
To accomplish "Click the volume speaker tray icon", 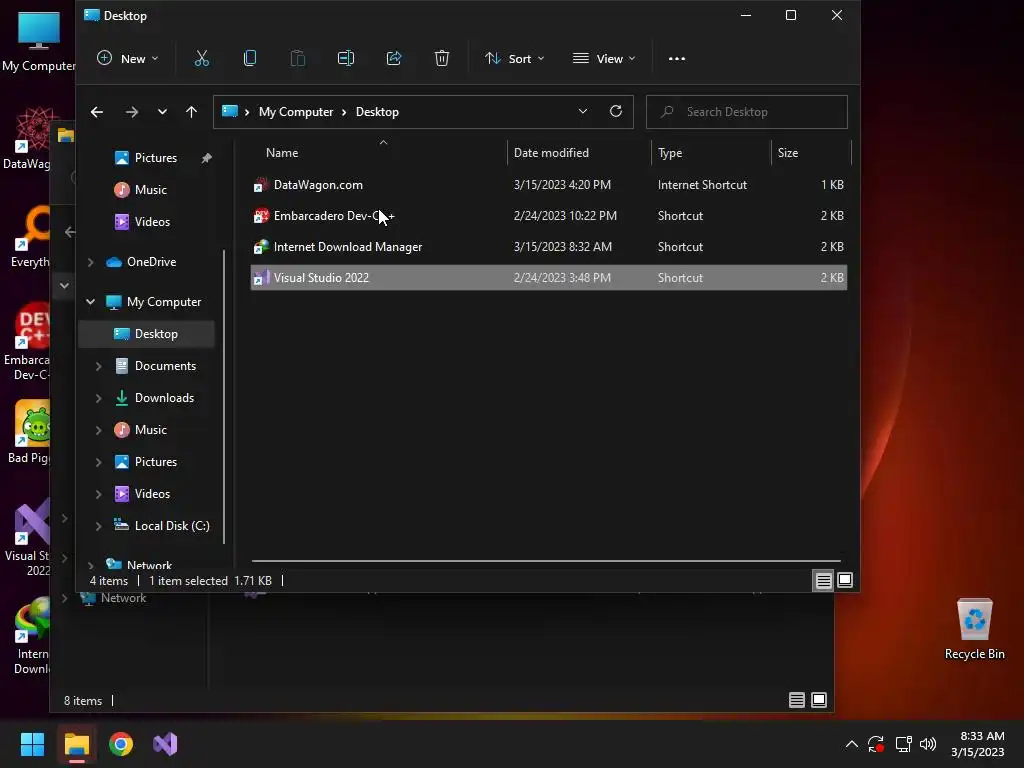I will tap(928, 744).
